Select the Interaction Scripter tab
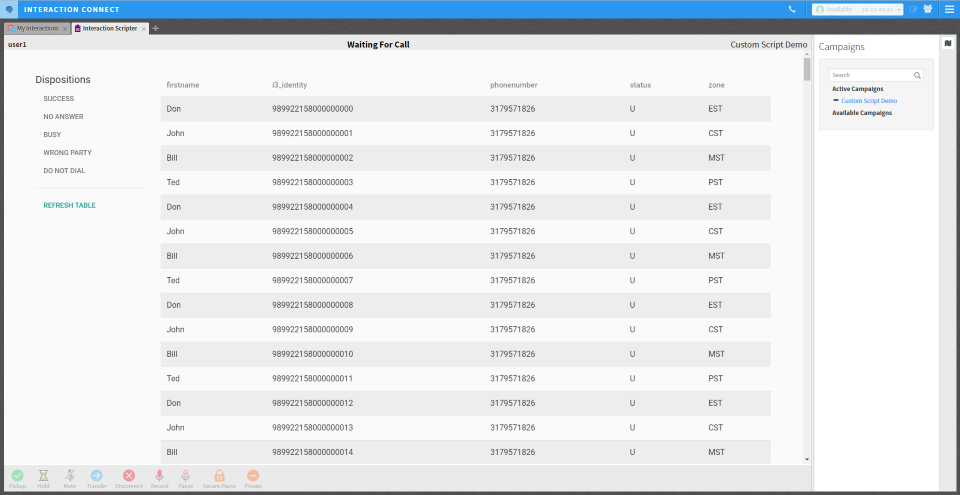This screenshot has width=960, height=495. [x=109, y=28]
